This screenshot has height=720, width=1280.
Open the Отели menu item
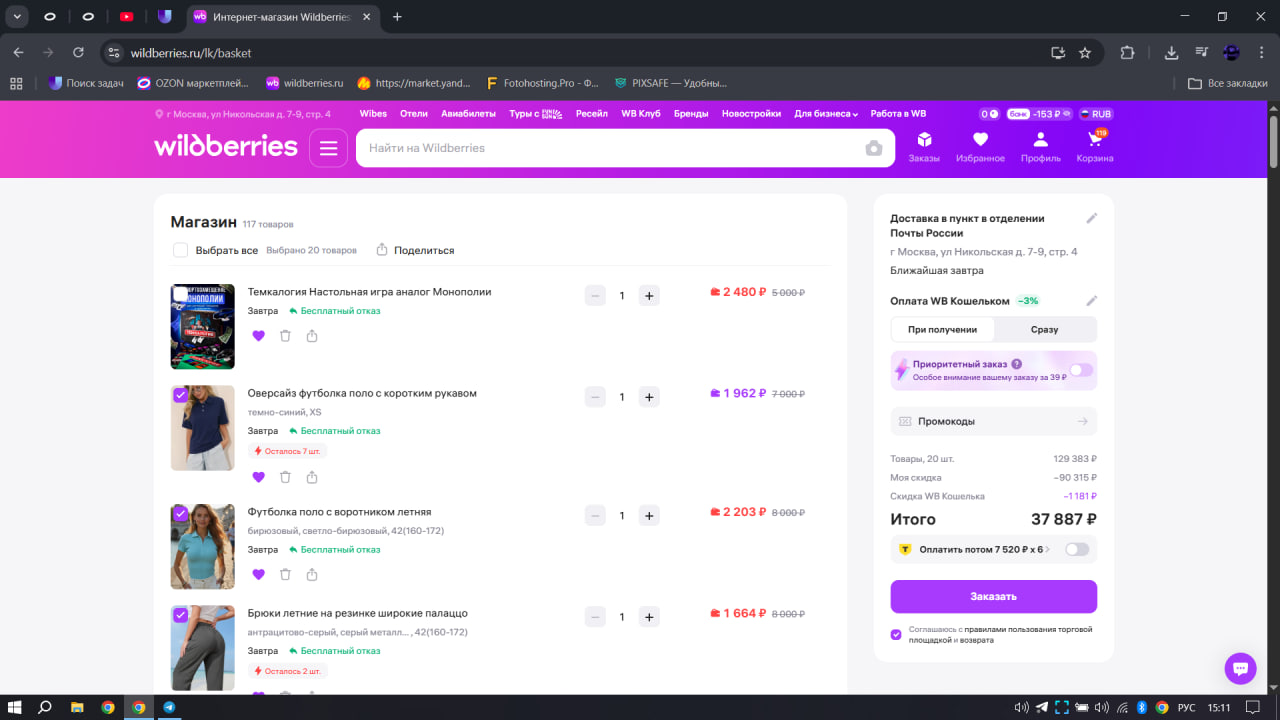[x=414, y=114]
